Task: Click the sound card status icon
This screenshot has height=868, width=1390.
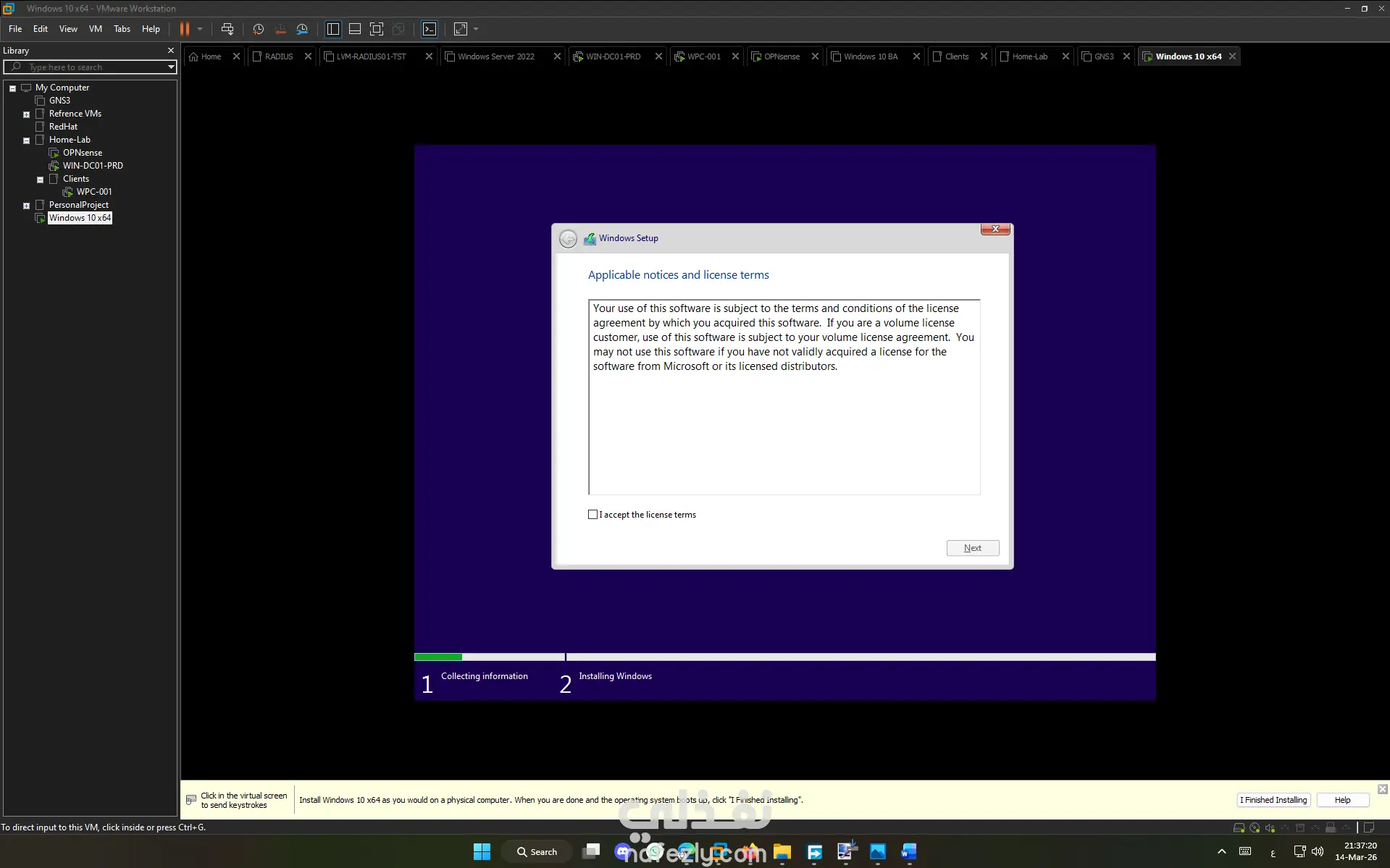Action: (x=1270, y=827)
